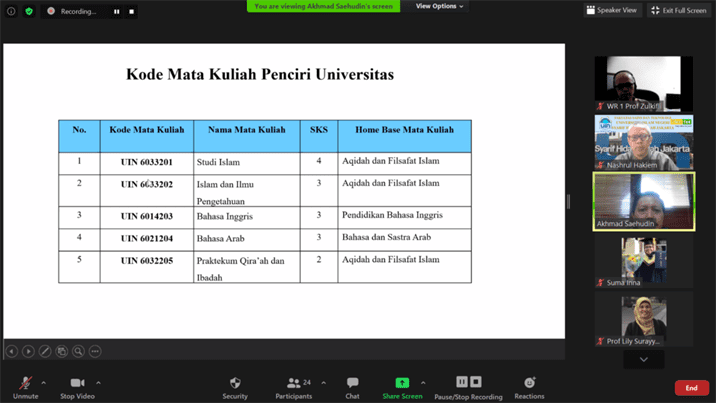Viewport: 716px width, 403px height.
Task: Select Prof Lily Surayya's video thumbnail
Action: [643, 320]
